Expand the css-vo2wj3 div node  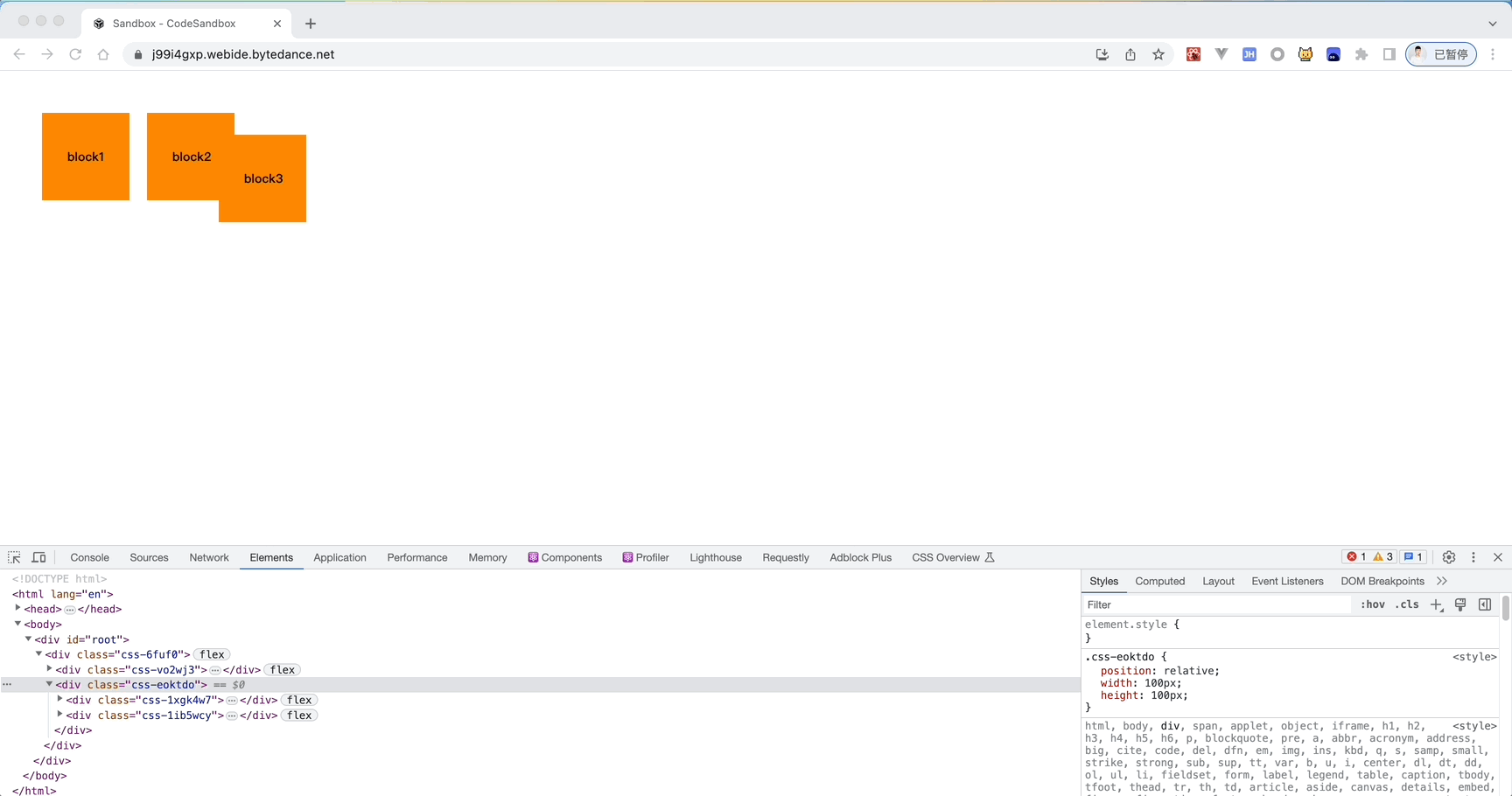(x=50, y=669)
